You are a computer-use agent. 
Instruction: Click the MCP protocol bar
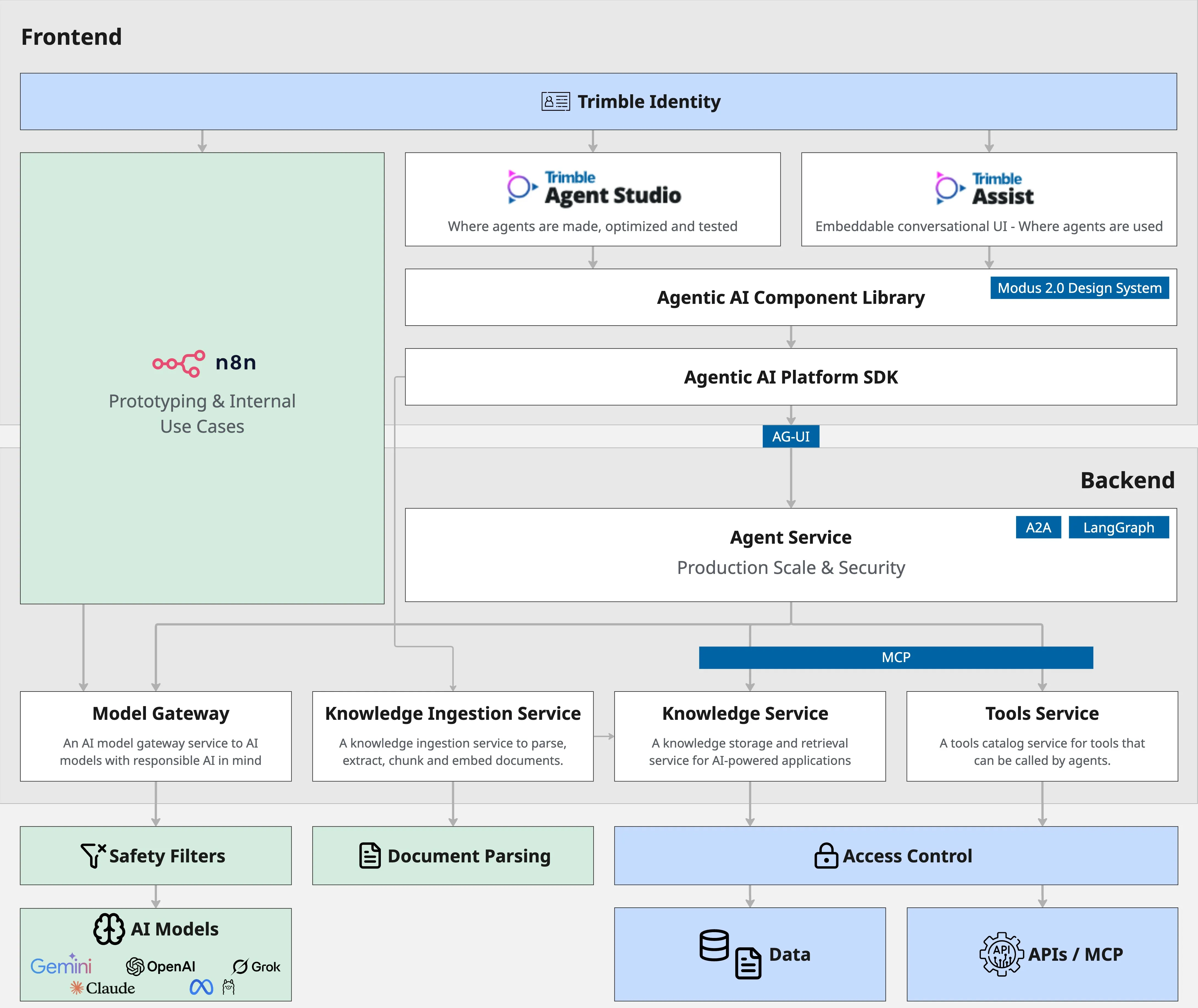(x=896, y=657)
